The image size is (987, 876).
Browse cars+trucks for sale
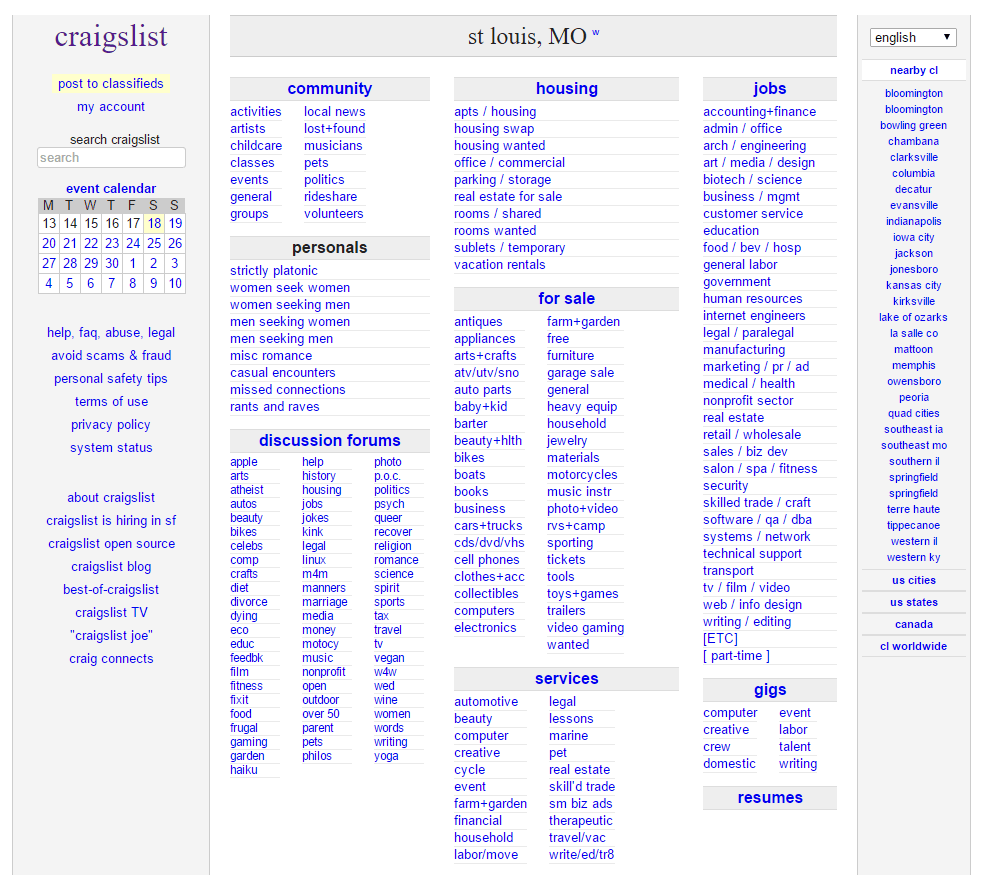[488, 526]
